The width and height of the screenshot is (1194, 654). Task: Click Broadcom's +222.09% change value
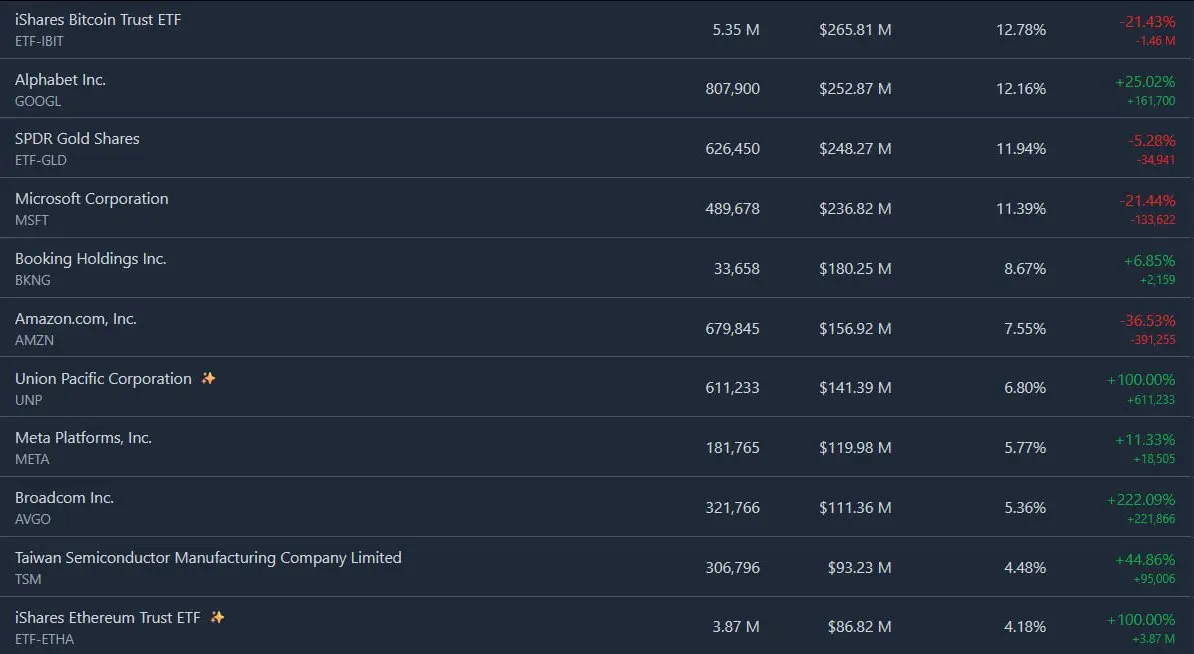(x=1141, y=499)
